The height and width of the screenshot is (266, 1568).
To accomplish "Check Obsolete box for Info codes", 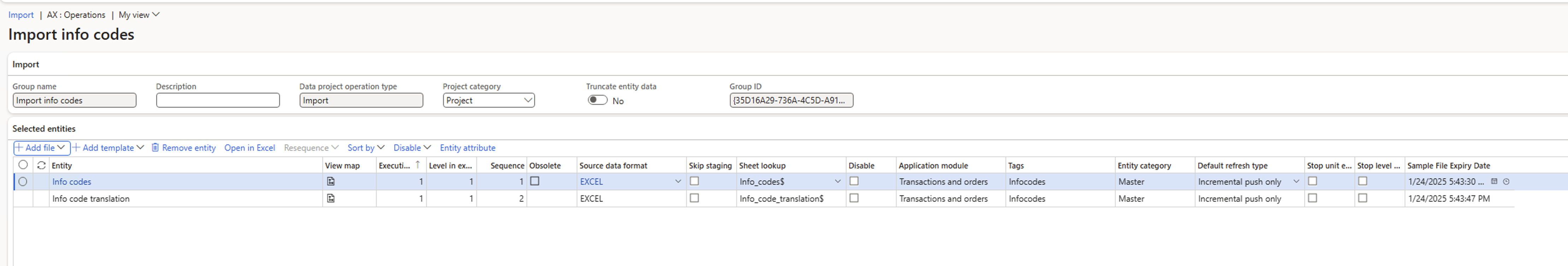I will click(535, 181).
